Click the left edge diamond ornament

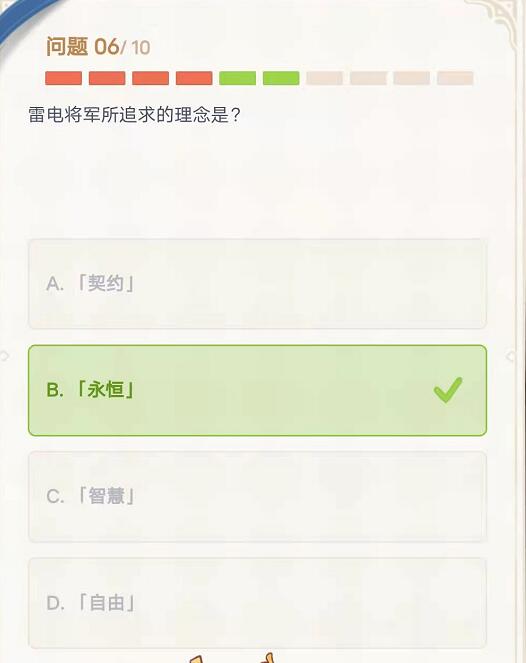(x=4, y=356)
